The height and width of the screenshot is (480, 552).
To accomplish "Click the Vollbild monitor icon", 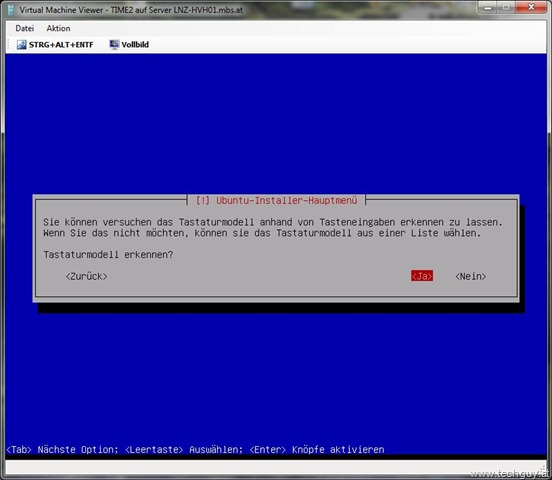I will tap(114, 44).
